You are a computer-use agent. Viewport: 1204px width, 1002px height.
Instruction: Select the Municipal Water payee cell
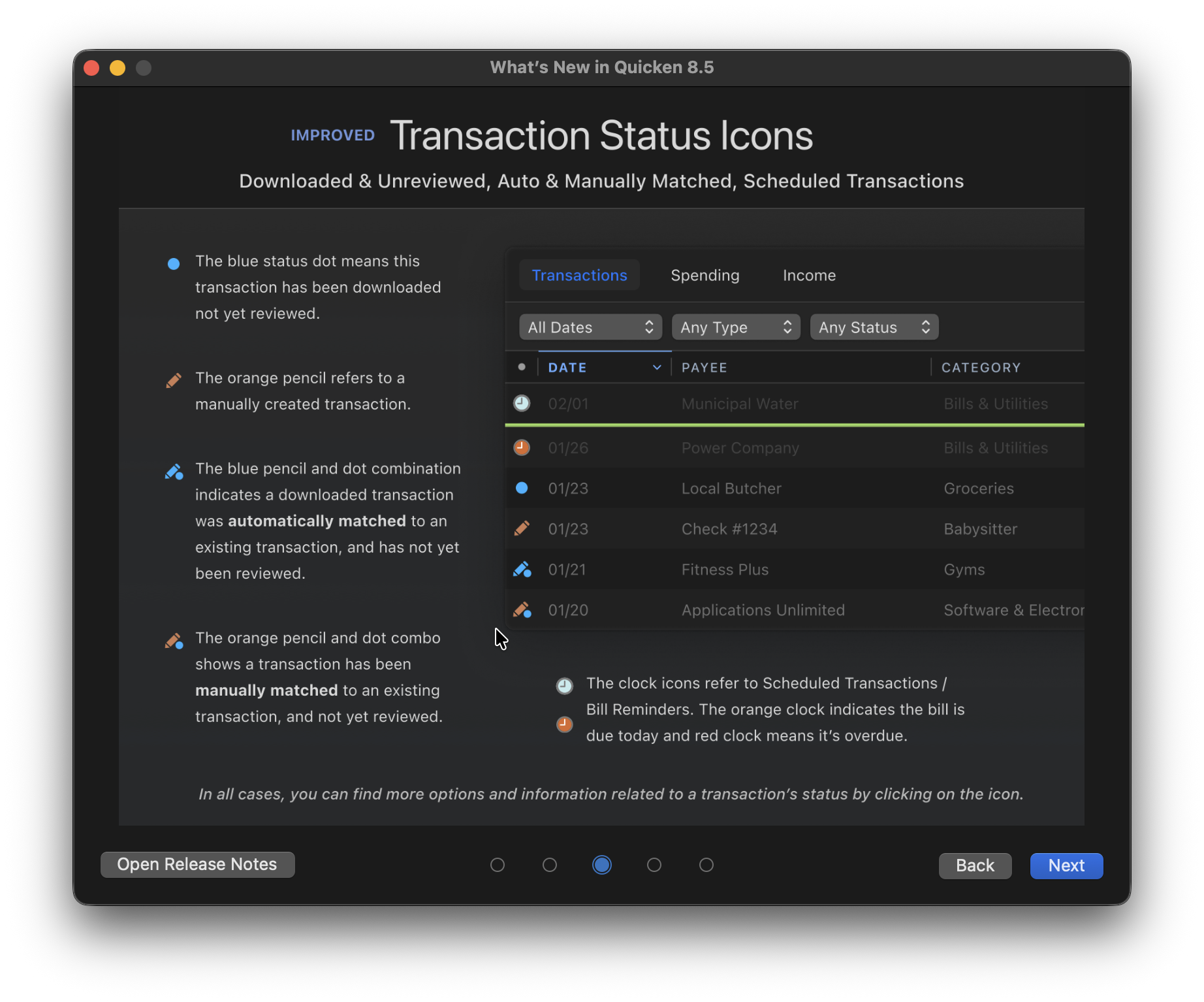[740, 404]
